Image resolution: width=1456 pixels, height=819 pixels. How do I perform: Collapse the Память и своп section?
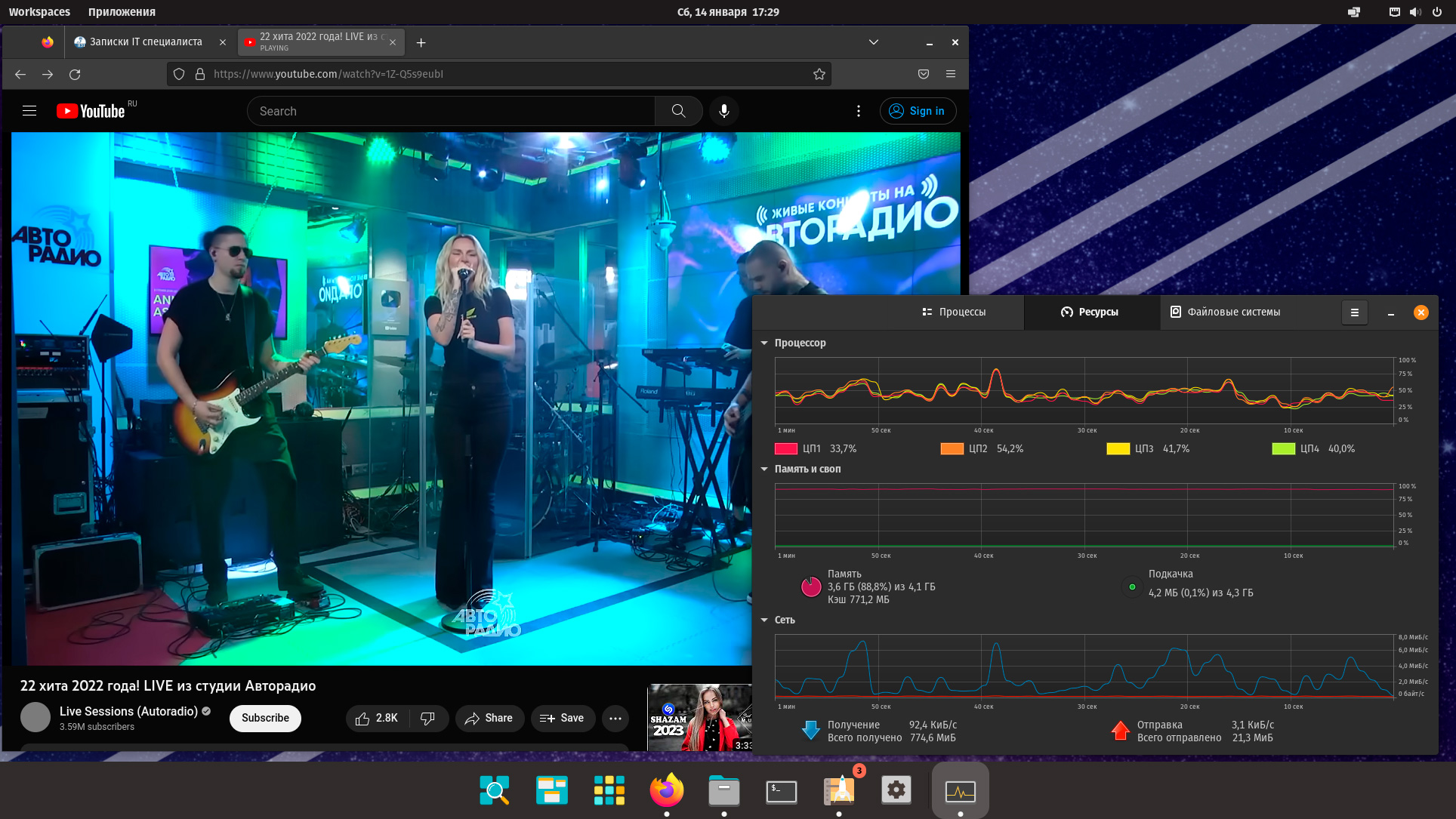coord(764,469)
